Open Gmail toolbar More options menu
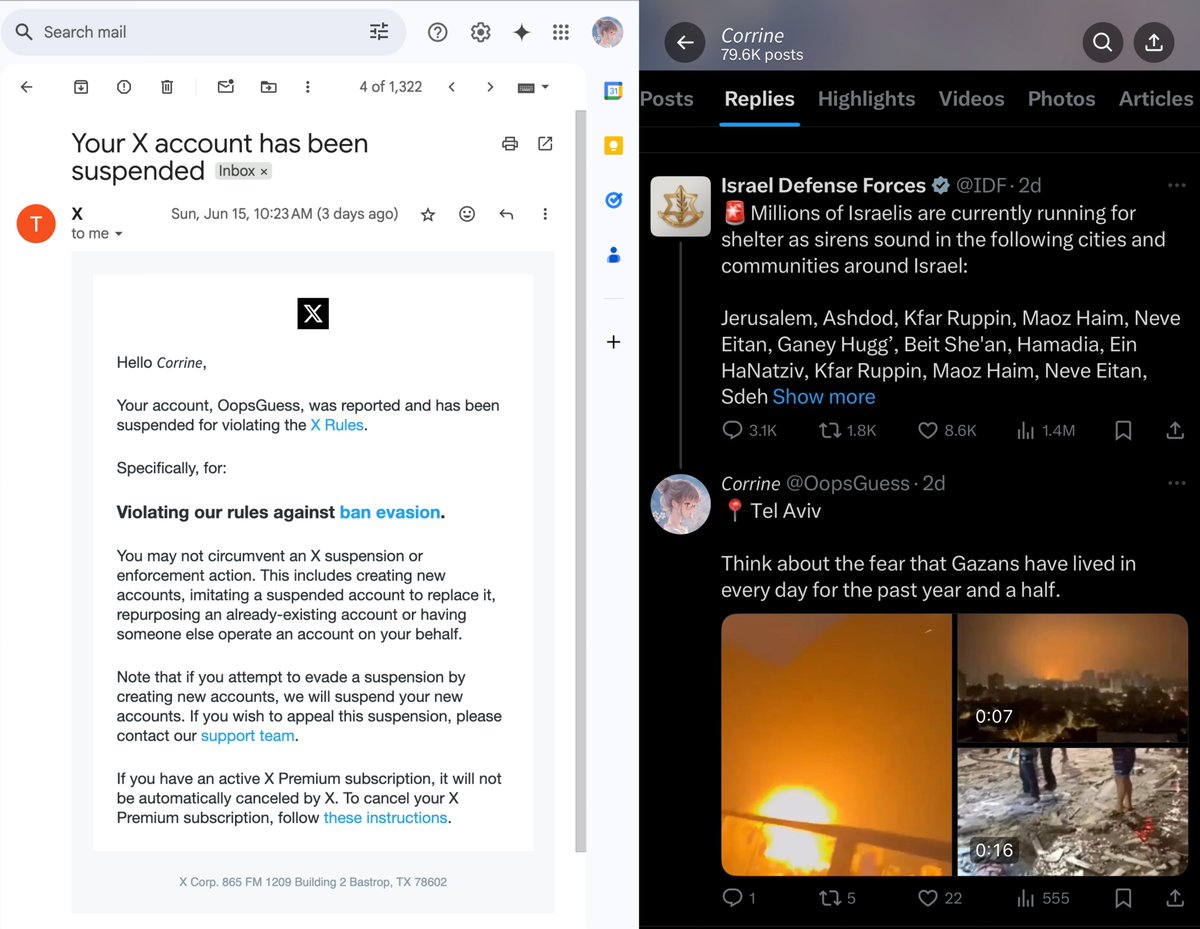This screenshot has width=1200, height=929. click(x=307, y=87)
